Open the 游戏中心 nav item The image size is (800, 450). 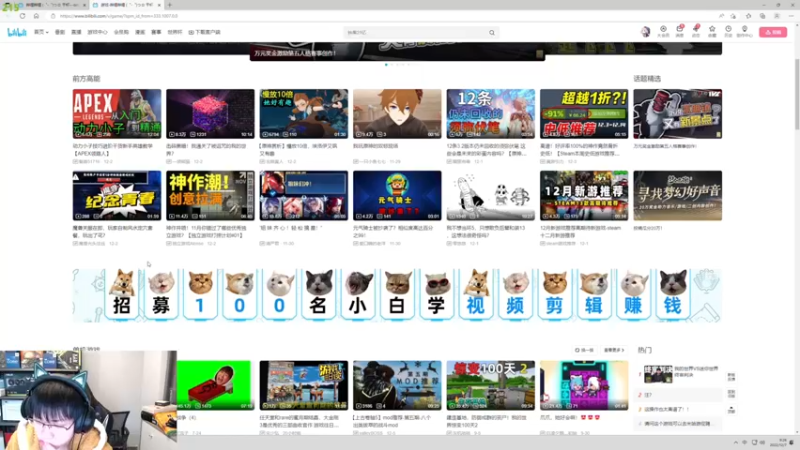point(97,32)
